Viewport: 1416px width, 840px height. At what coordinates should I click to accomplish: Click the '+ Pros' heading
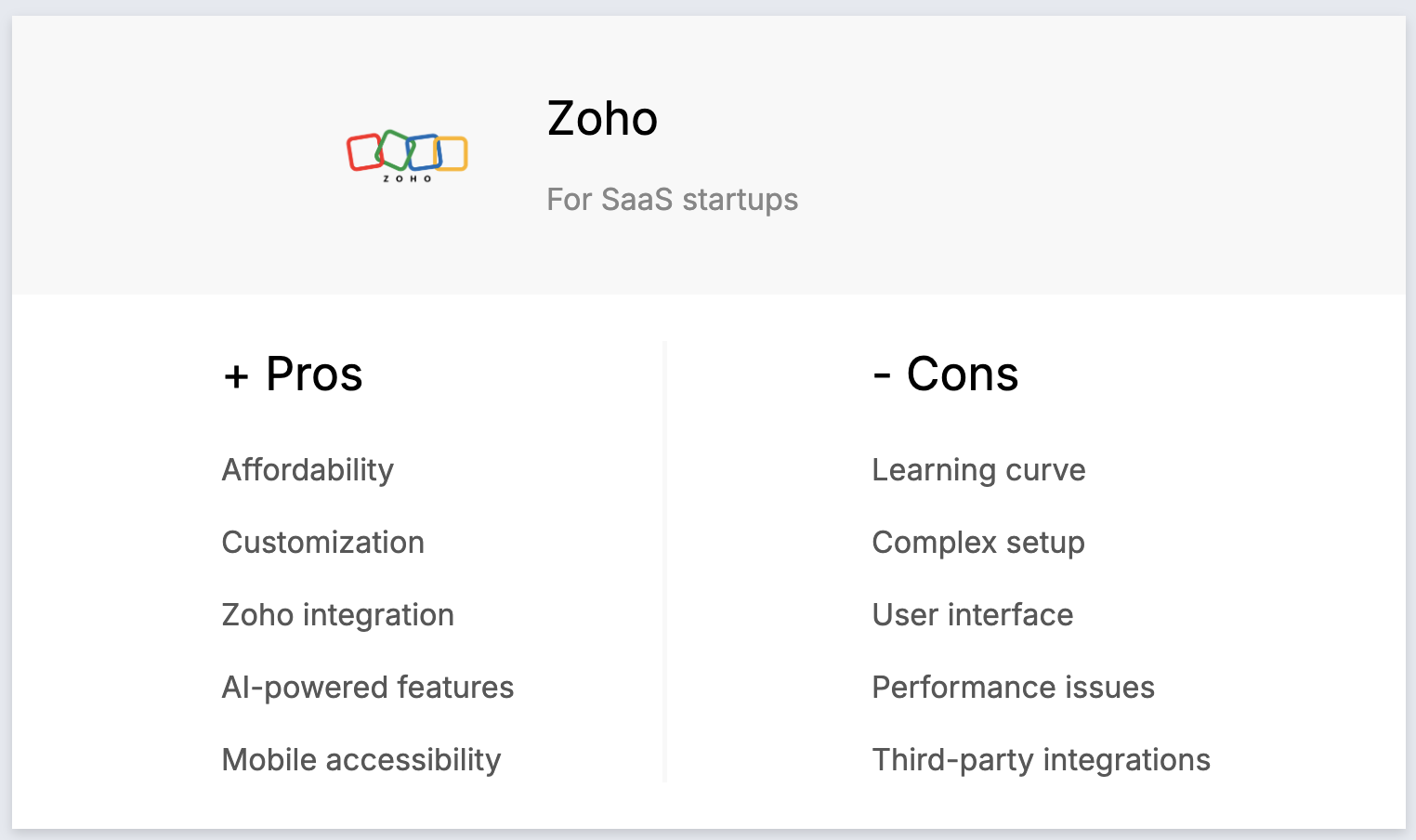[293, 374]
